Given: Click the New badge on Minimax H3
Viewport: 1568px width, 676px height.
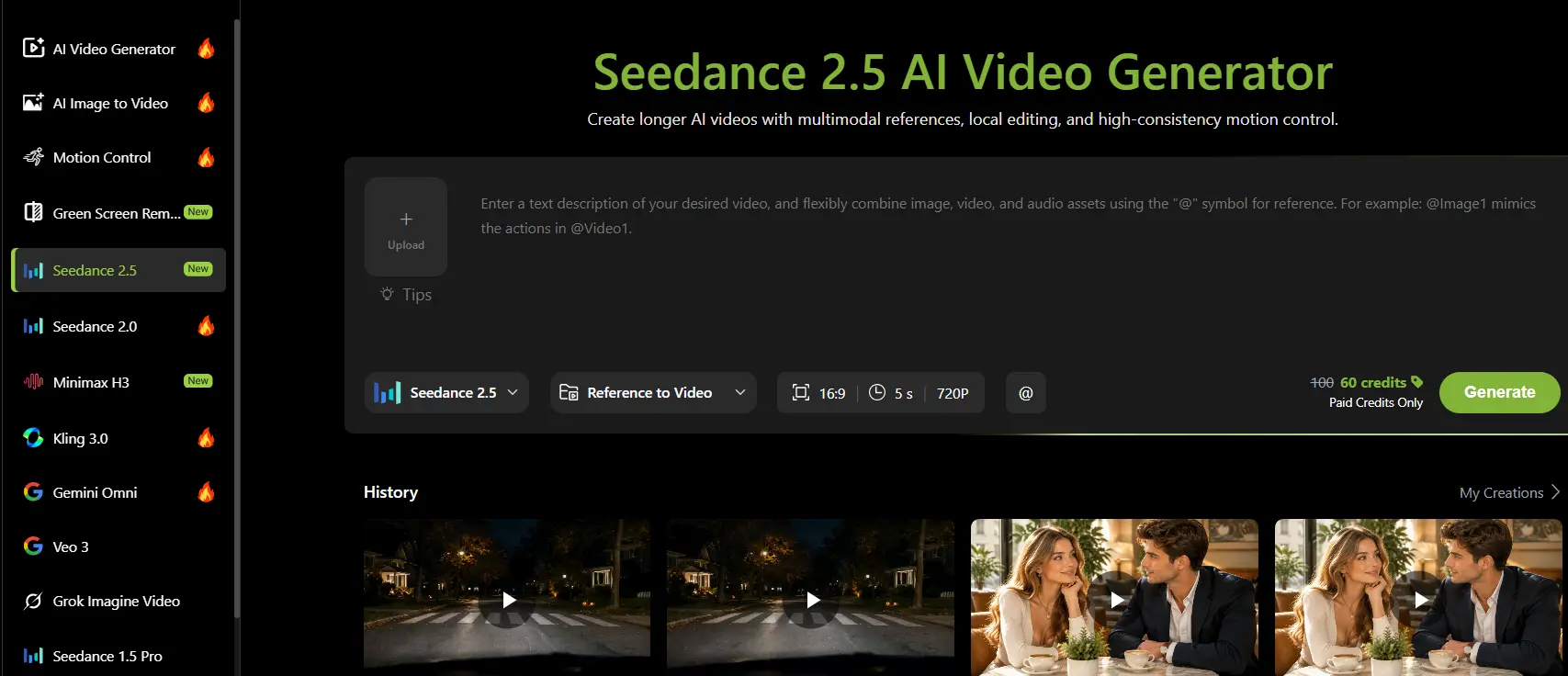Looking at the screenshot, I should click(198, 381).
